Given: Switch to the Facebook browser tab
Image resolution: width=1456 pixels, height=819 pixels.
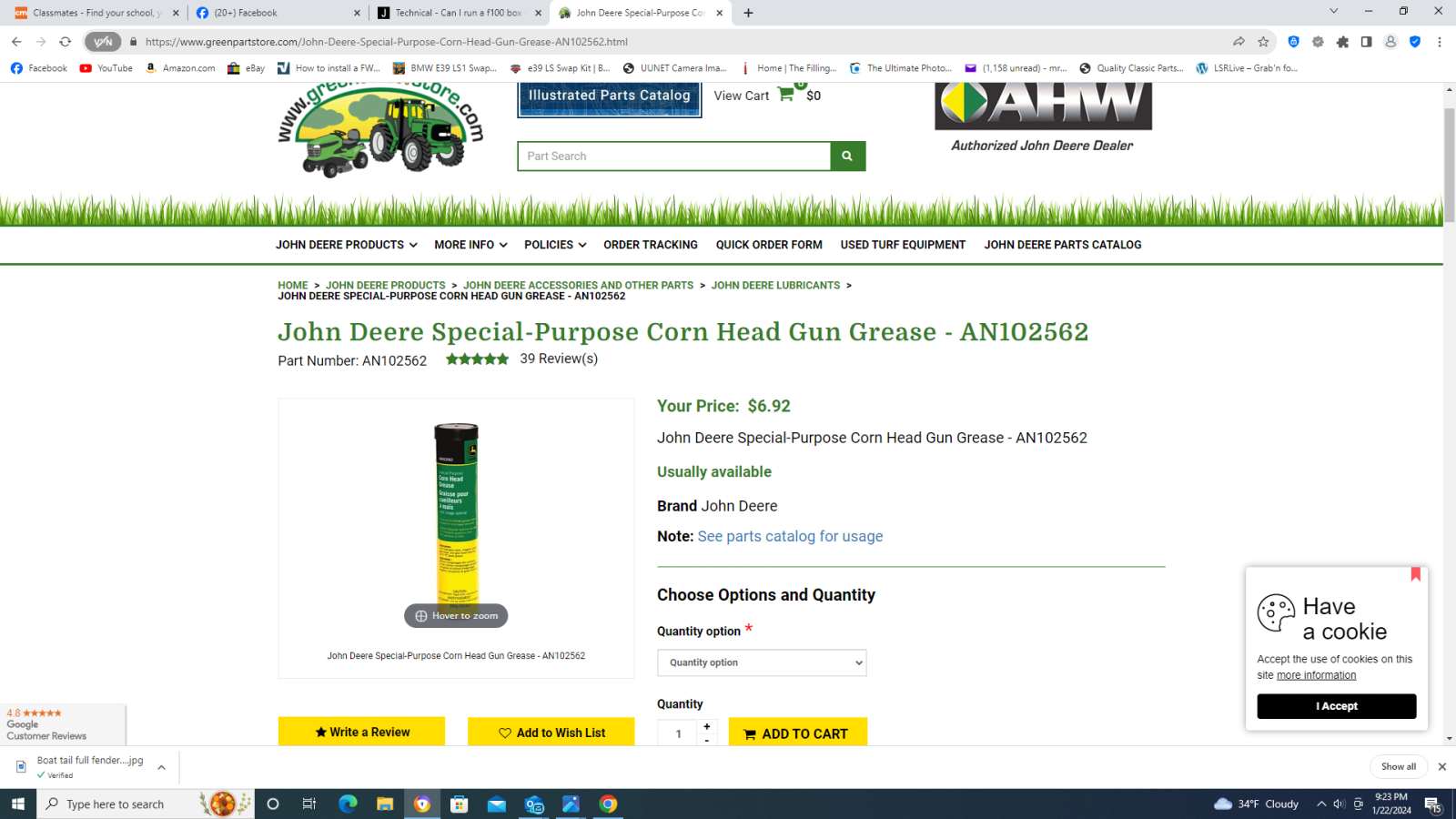Looking at the screenshot, I should (278, 13).
